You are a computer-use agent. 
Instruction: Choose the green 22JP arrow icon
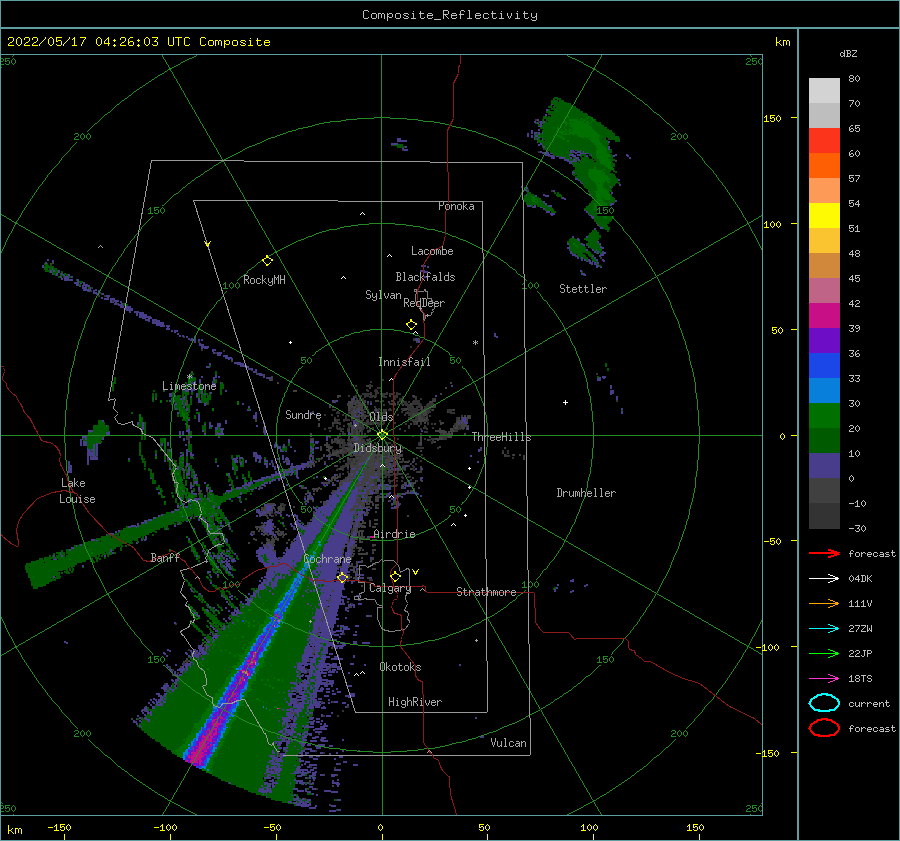point(824,653)
